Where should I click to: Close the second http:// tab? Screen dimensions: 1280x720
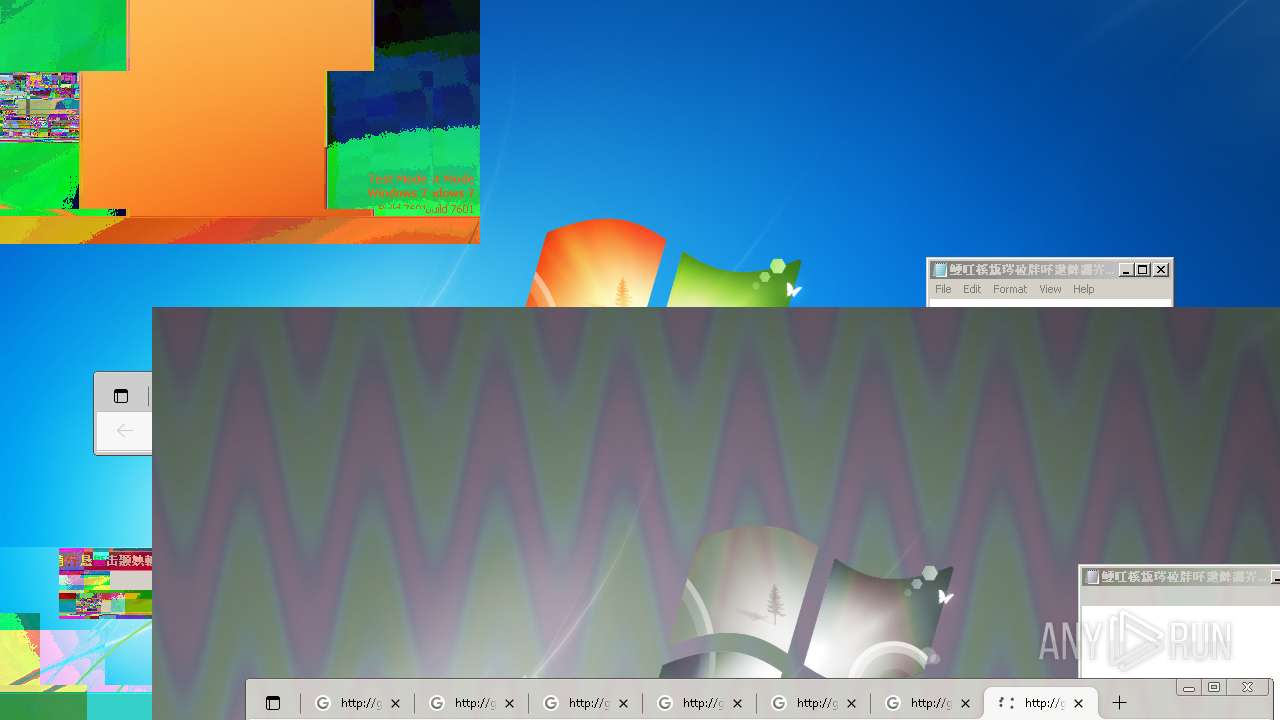(509, 704)
